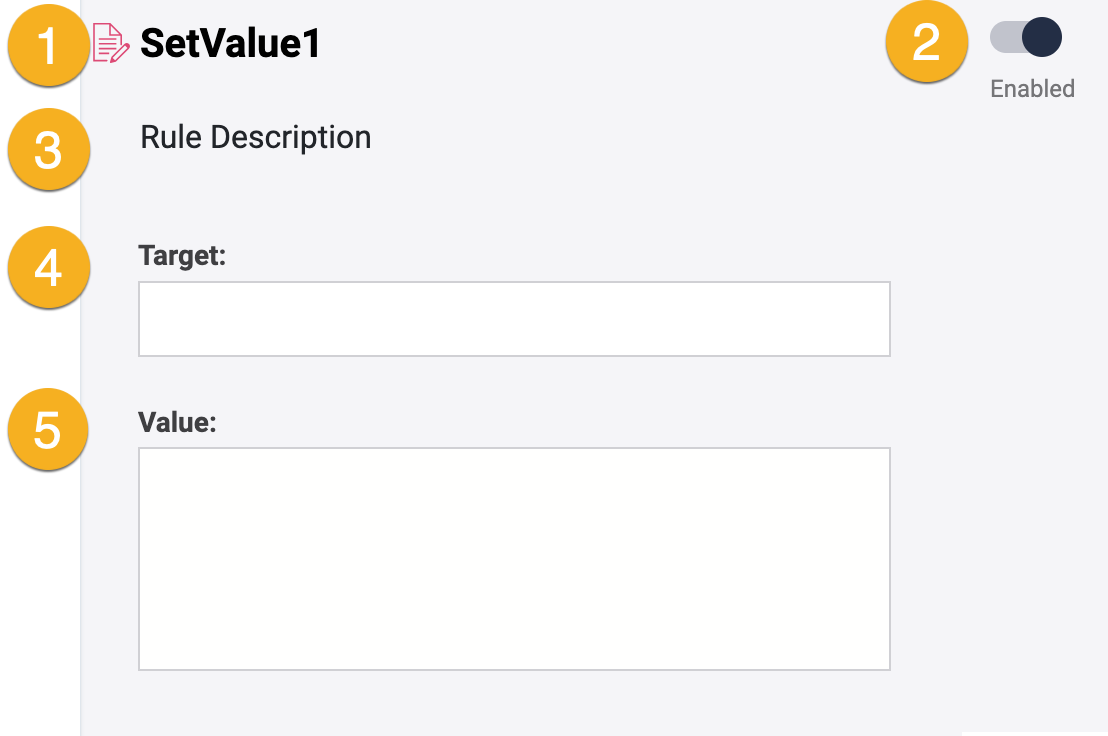Select callout badge number 3
Image resolution: width=1108 pixels, height=736 pixels.
(x=48, y=149)
